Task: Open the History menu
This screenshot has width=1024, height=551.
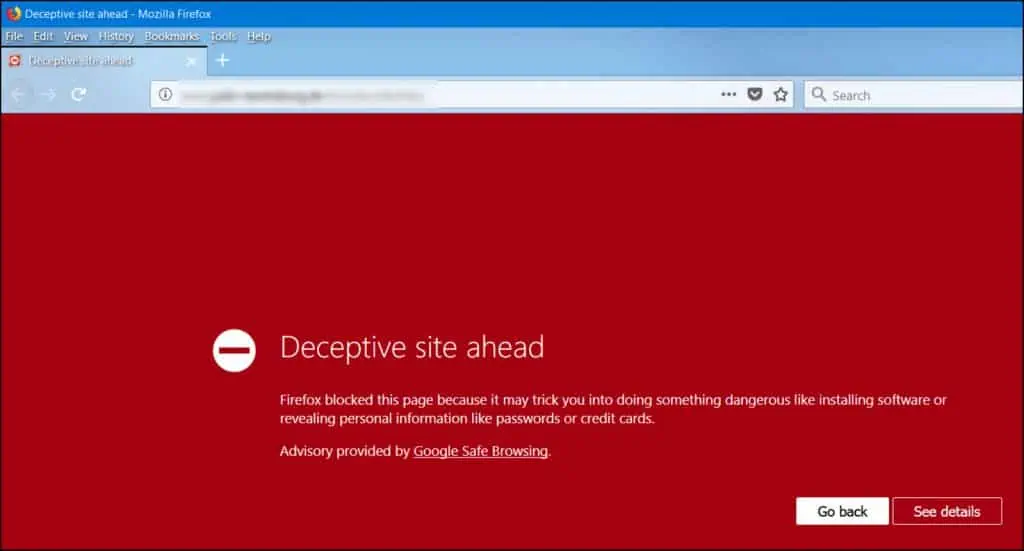Action: point(116,36)
